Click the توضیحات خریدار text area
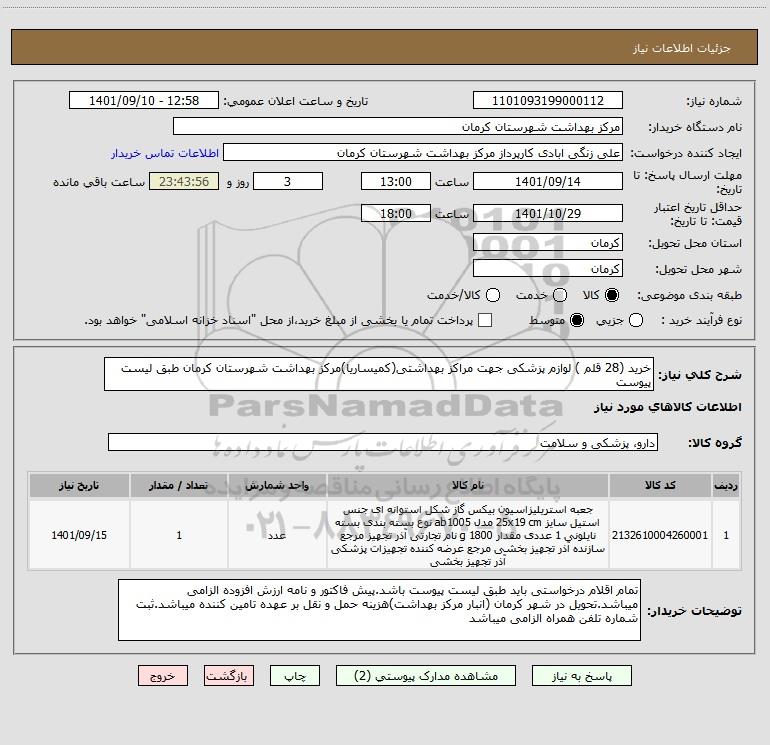The image size is (770, 745). 379,610
